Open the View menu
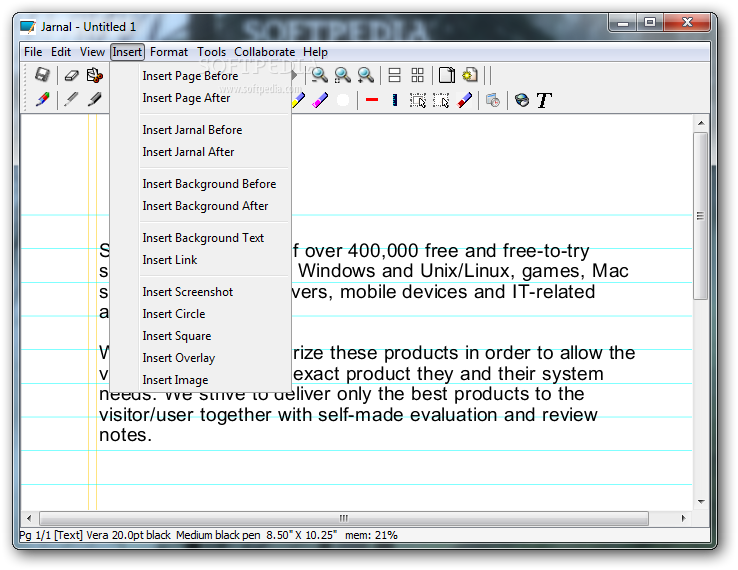738x570 pixels. coord(92,52)
